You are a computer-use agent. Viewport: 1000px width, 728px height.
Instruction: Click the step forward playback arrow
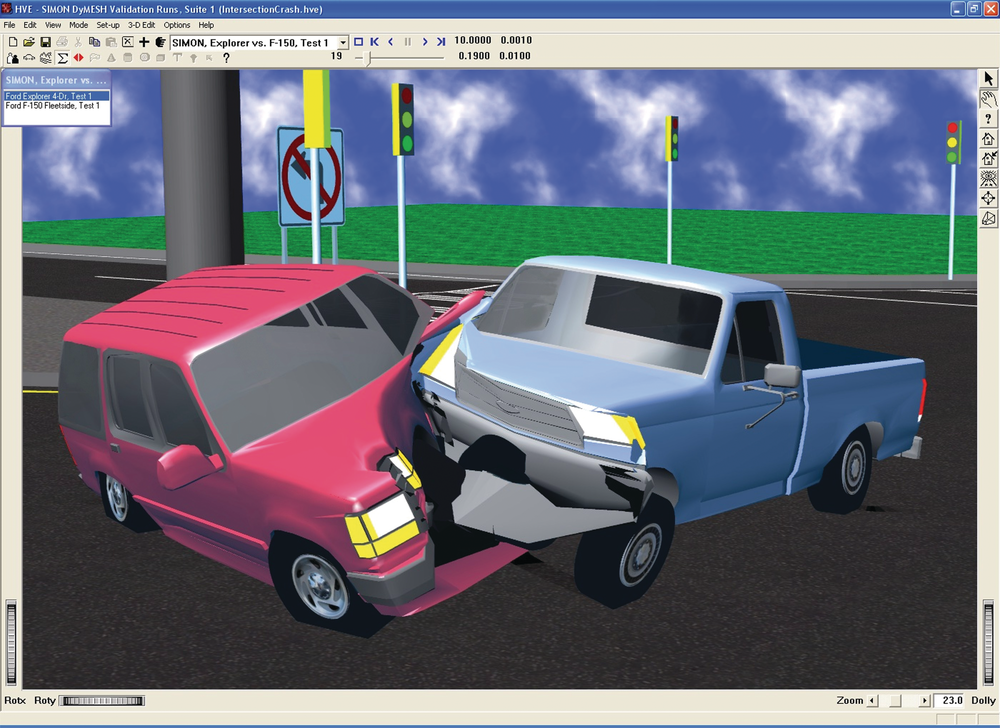[x=425, y=42]
